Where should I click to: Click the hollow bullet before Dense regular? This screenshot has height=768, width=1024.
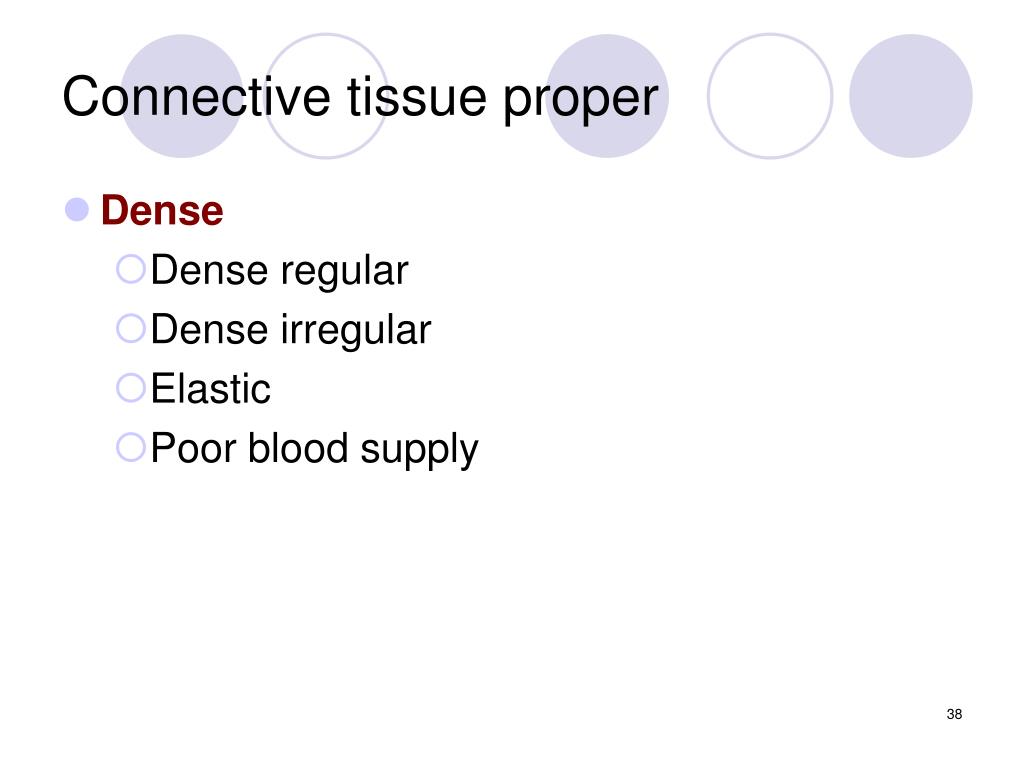pyautogui.click(x=131, y=268)
